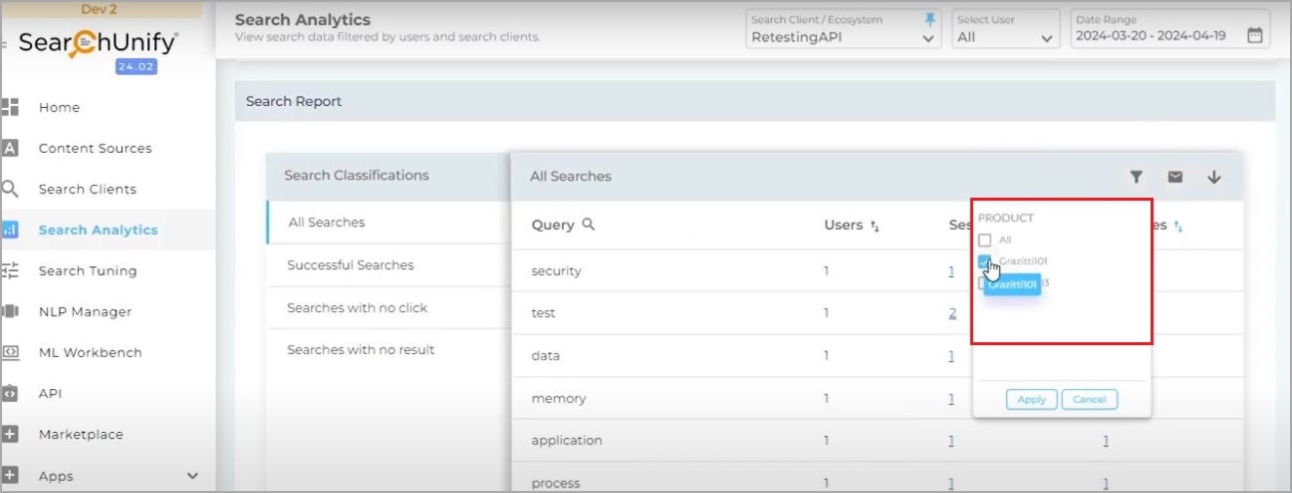Click the search icon beside Query
The image size is (1292, 493).
(588, 225)
